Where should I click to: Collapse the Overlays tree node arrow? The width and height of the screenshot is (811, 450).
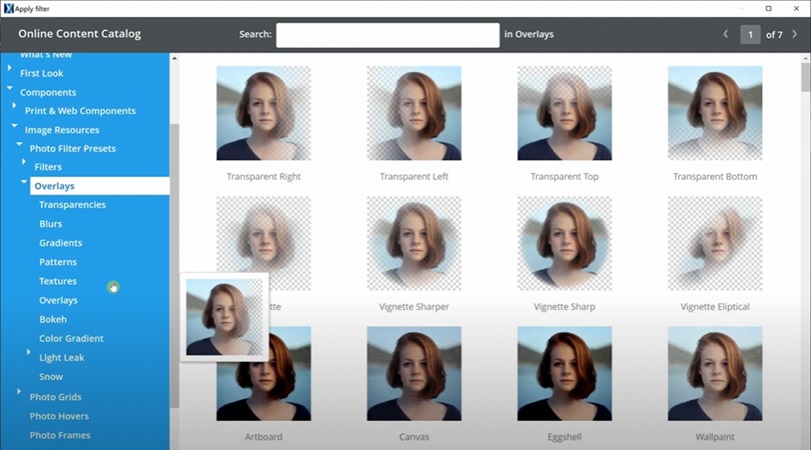(24, 181)
